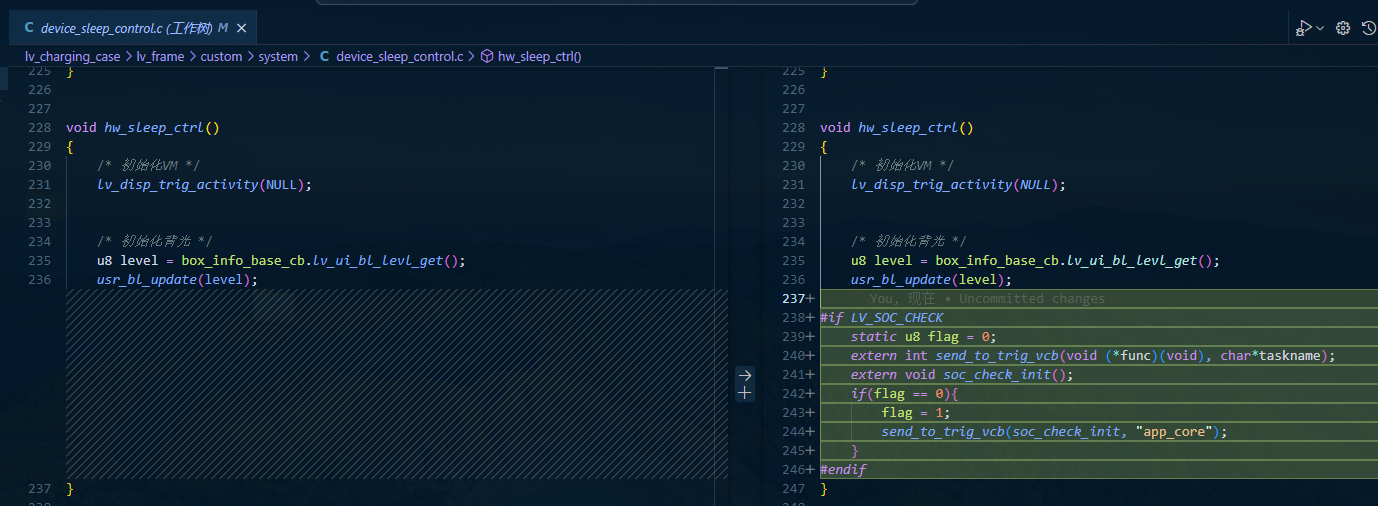The image size is (1378, 506).
Task: Click line number 239 in the gutter
Action: (x=792, y=337)
